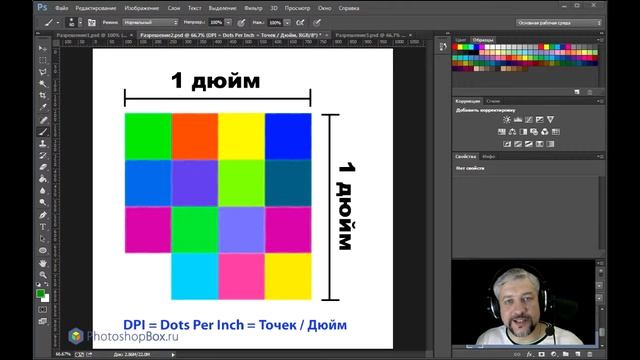Select the Paint Bucket tool
The width and height of the screenshot is (640, 360).
(x=42, y=179)
